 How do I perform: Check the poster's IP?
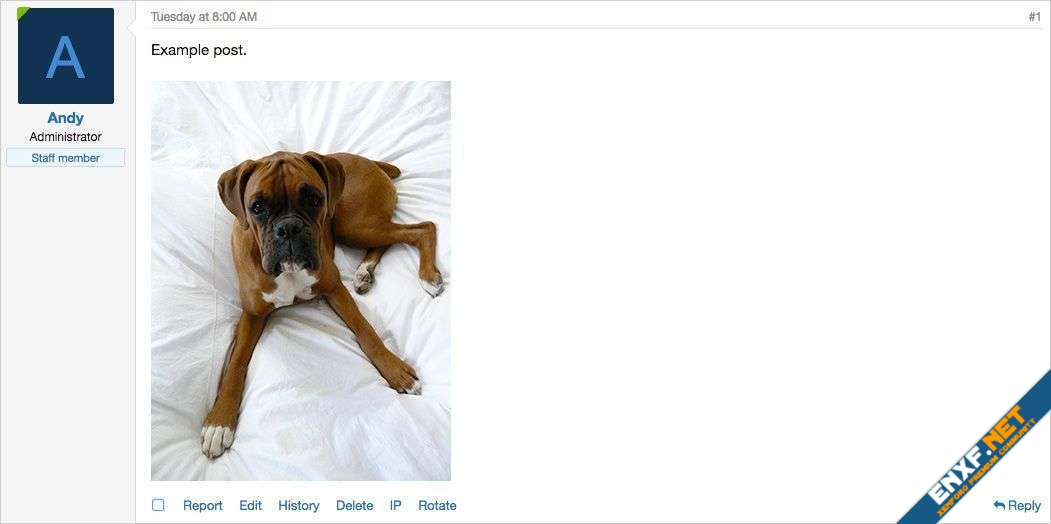(395, 506)
